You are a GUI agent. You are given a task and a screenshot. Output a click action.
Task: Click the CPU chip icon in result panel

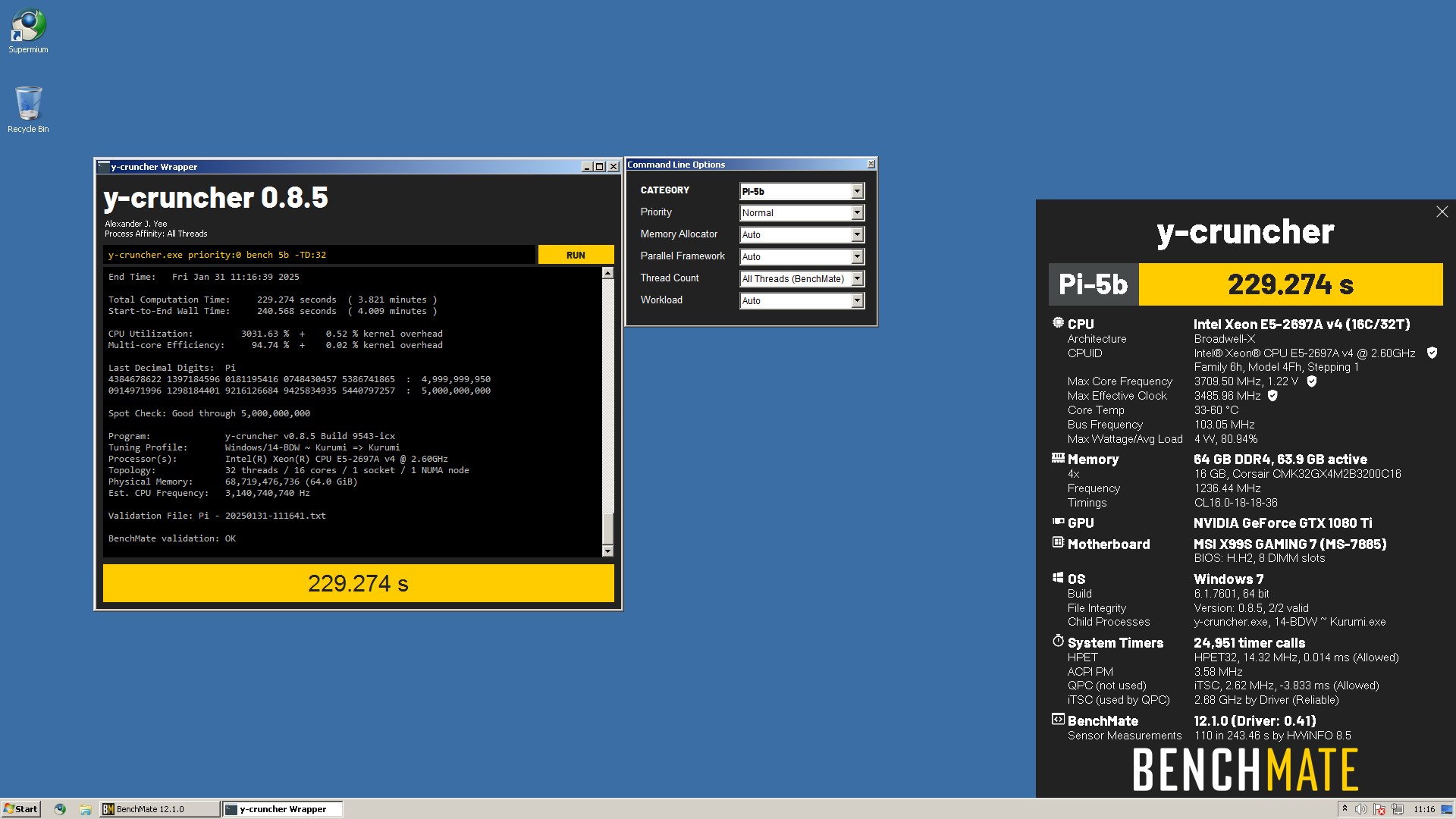[1058, 323]
